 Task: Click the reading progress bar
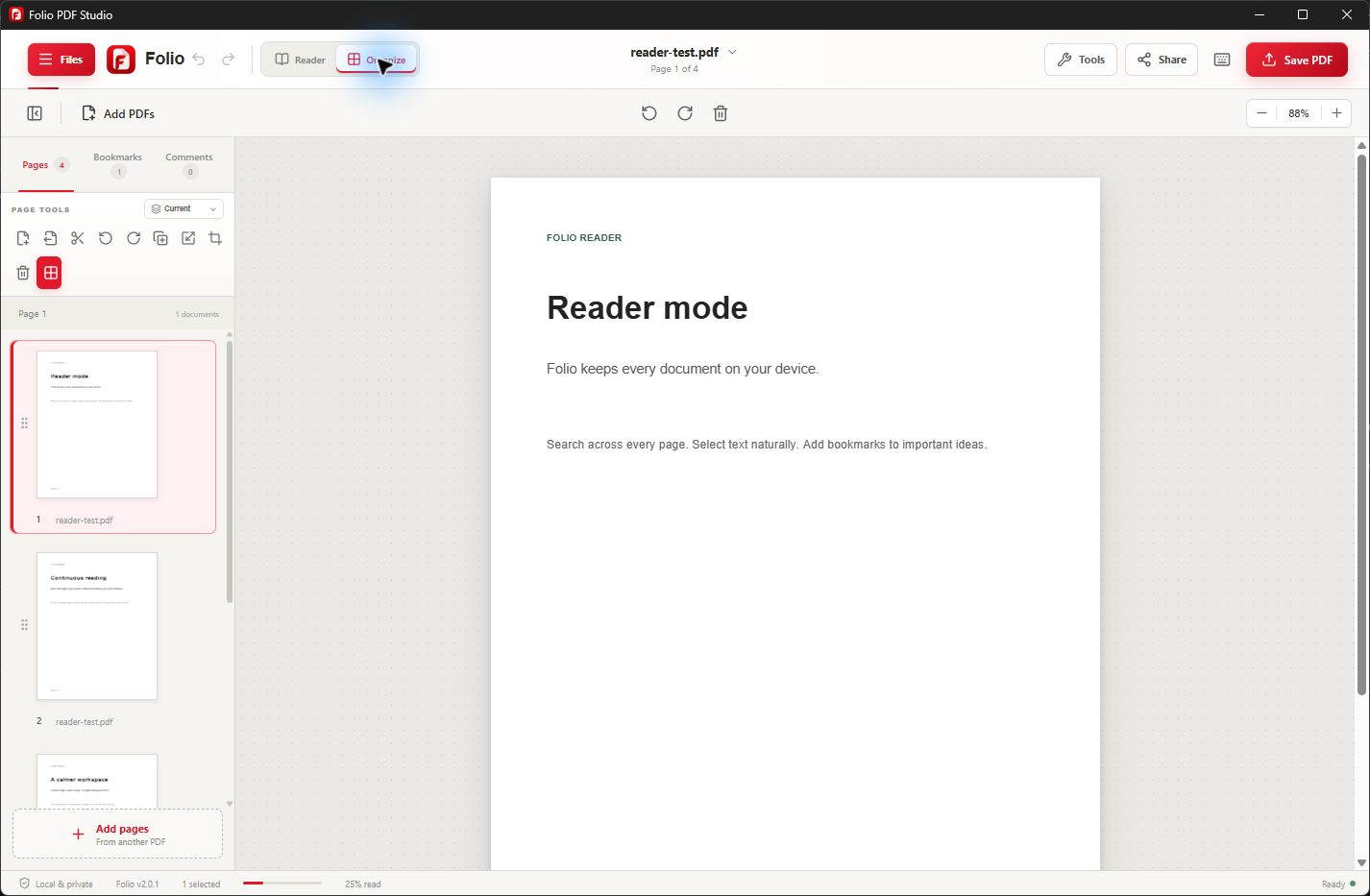[x=282, y=884]
